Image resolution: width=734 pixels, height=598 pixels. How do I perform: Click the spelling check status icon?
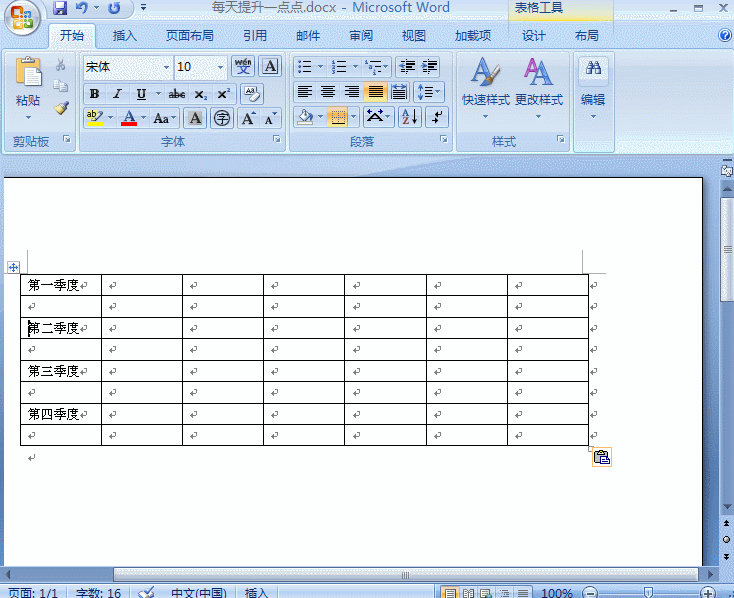click(147, 592)
